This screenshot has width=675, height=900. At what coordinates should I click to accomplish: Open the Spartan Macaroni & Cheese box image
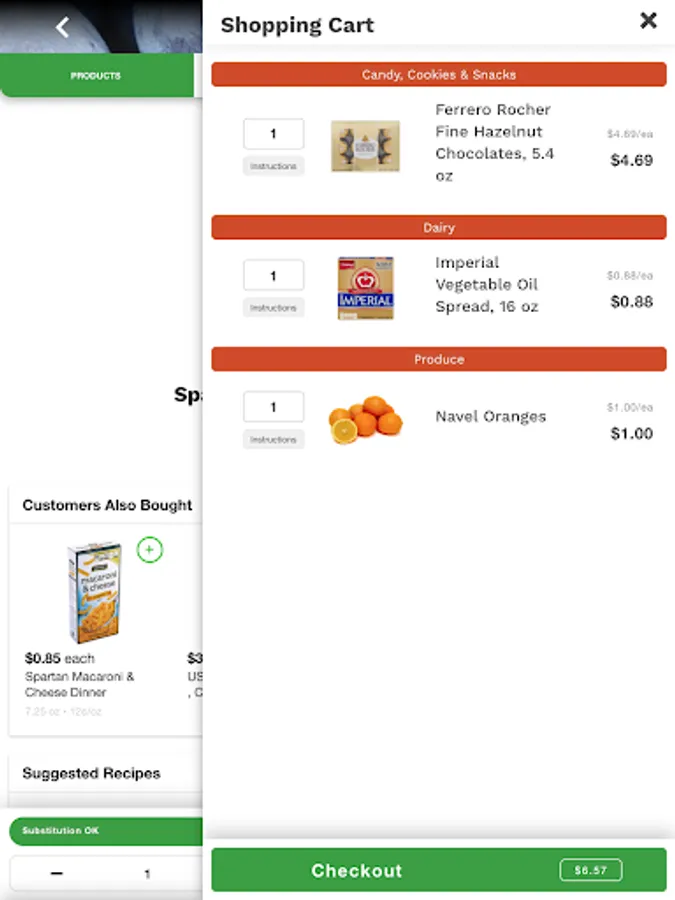95,593
